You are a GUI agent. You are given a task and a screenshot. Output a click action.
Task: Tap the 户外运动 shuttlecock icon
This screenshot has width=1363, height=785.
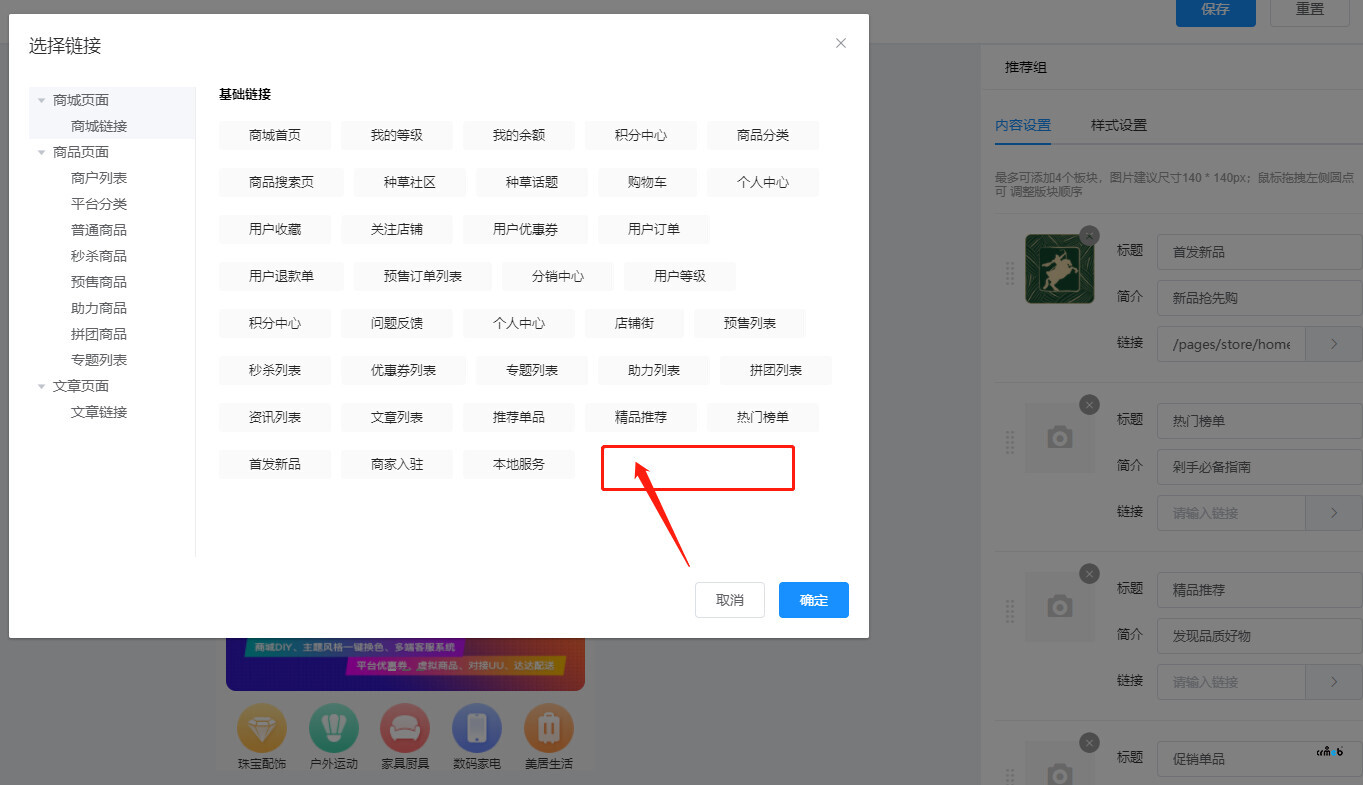click(x=334, y=728)
